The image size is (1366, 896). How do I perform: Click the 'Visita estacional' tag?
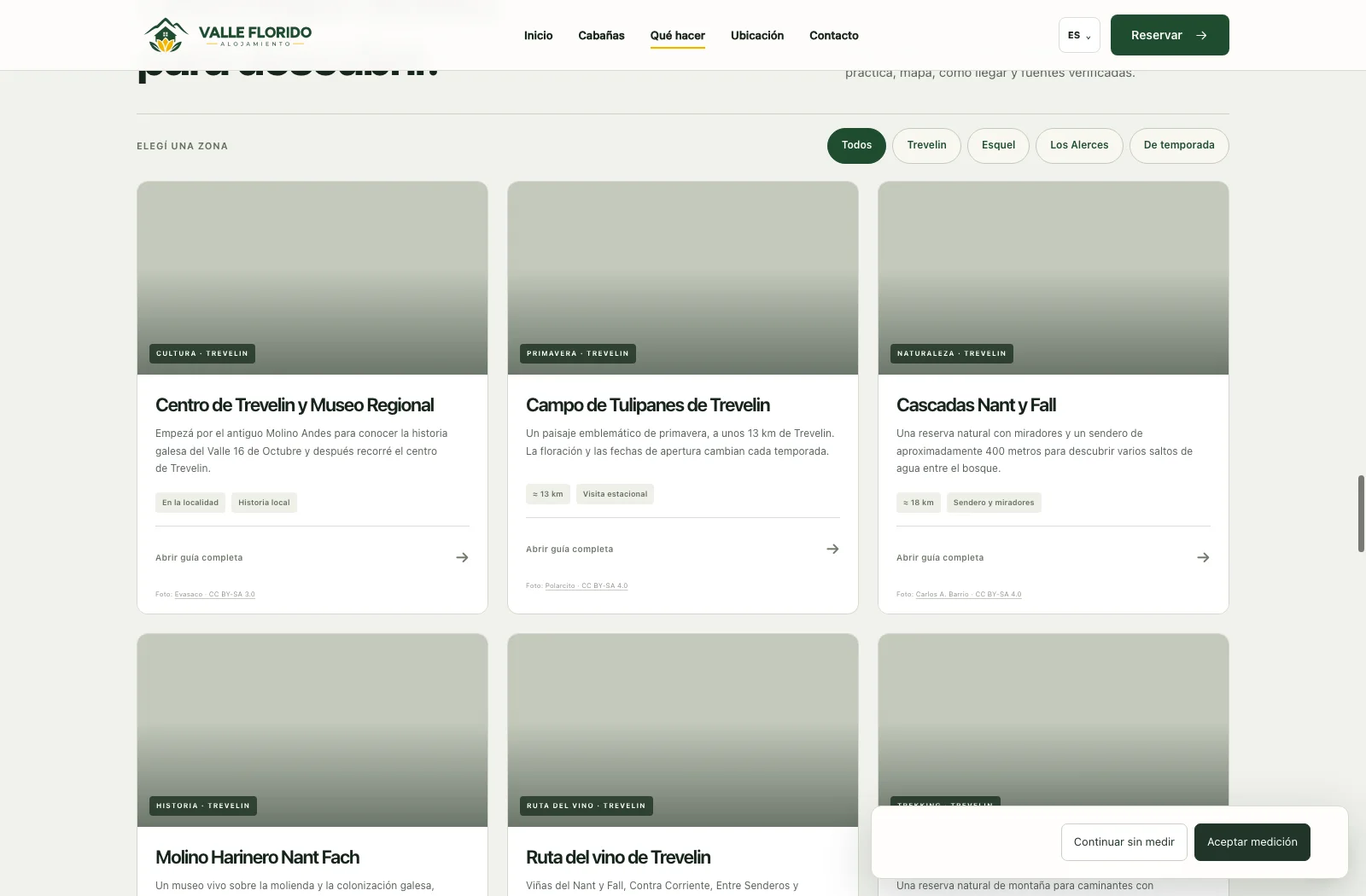615,494
